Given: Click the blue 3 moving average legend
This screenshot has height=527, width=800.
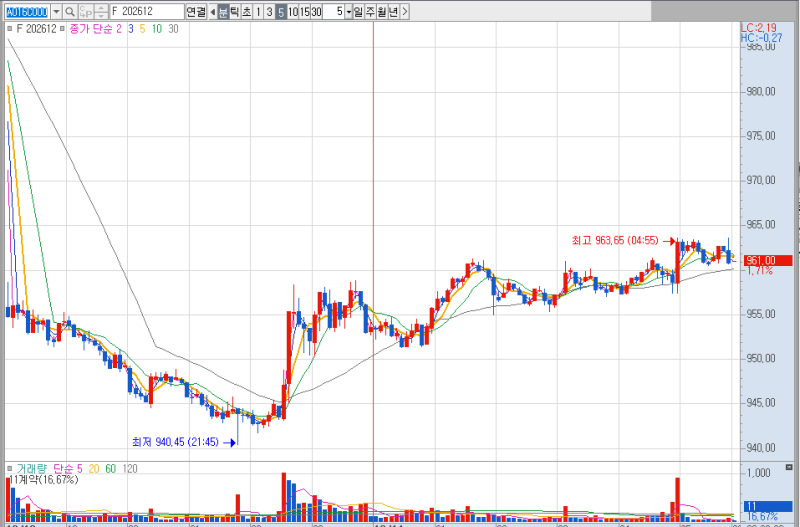Looking at the screenshot, I should tap(131, 29).
